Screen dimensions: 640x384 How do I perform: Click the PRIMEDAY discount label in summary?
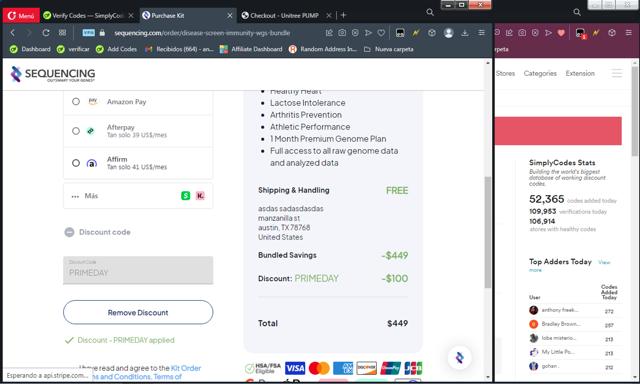point(316,278)
